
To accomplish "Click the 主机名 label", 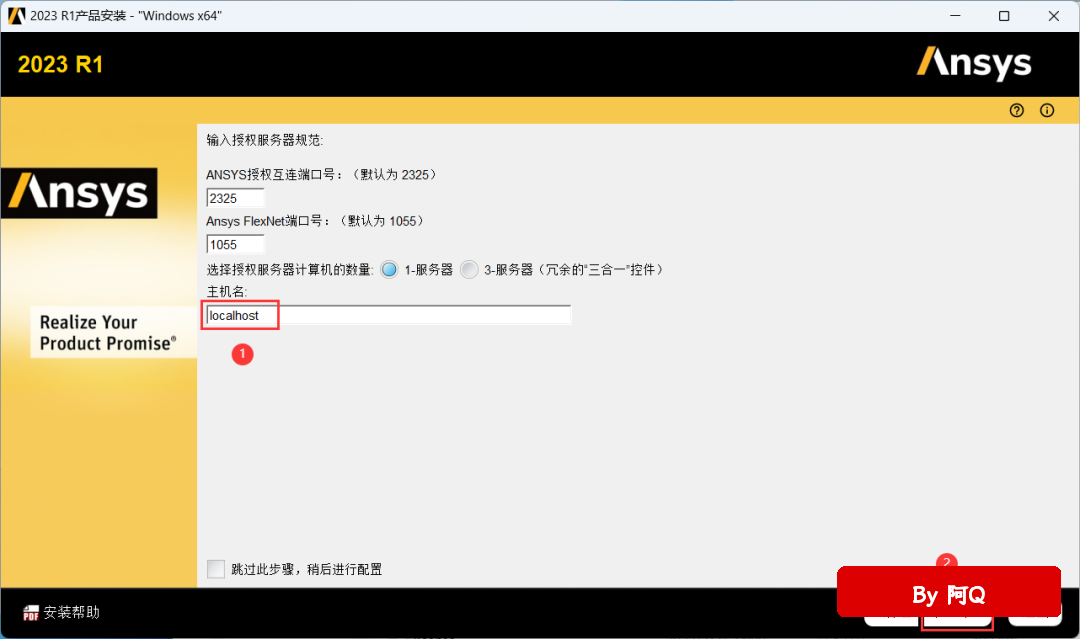I will point(227,291).
